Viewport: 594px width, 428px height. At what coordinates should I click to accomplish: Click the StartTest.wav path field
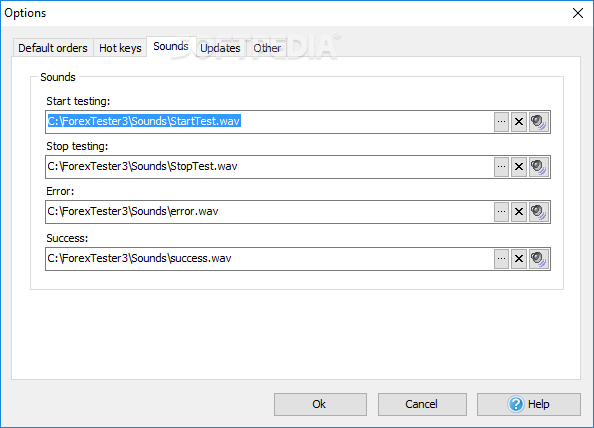pyautogui.click(x=269, y=122)
